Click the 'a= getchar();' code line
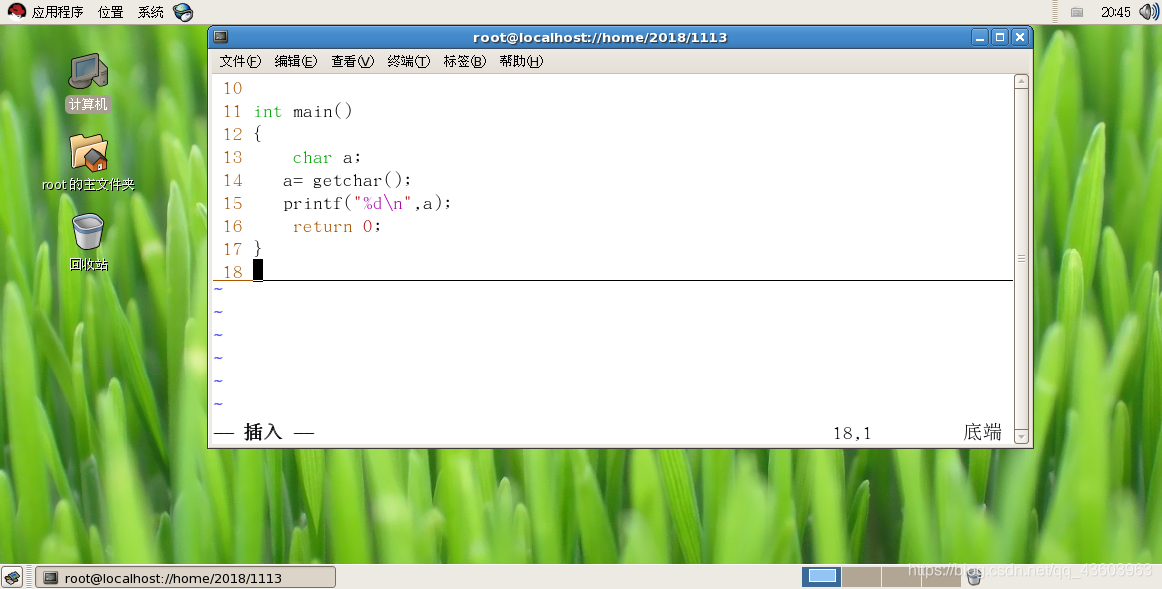Viewport: 1162px width, 589px height. (347, 181)
